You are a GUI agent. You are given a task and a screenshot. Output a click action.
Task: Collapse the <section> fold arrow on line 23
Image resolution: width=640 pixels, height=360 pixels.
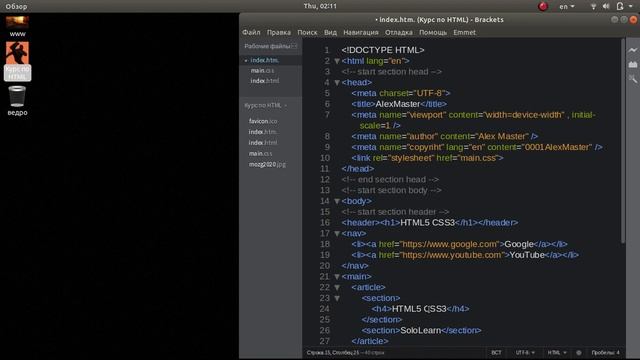(x=337, y=298)
